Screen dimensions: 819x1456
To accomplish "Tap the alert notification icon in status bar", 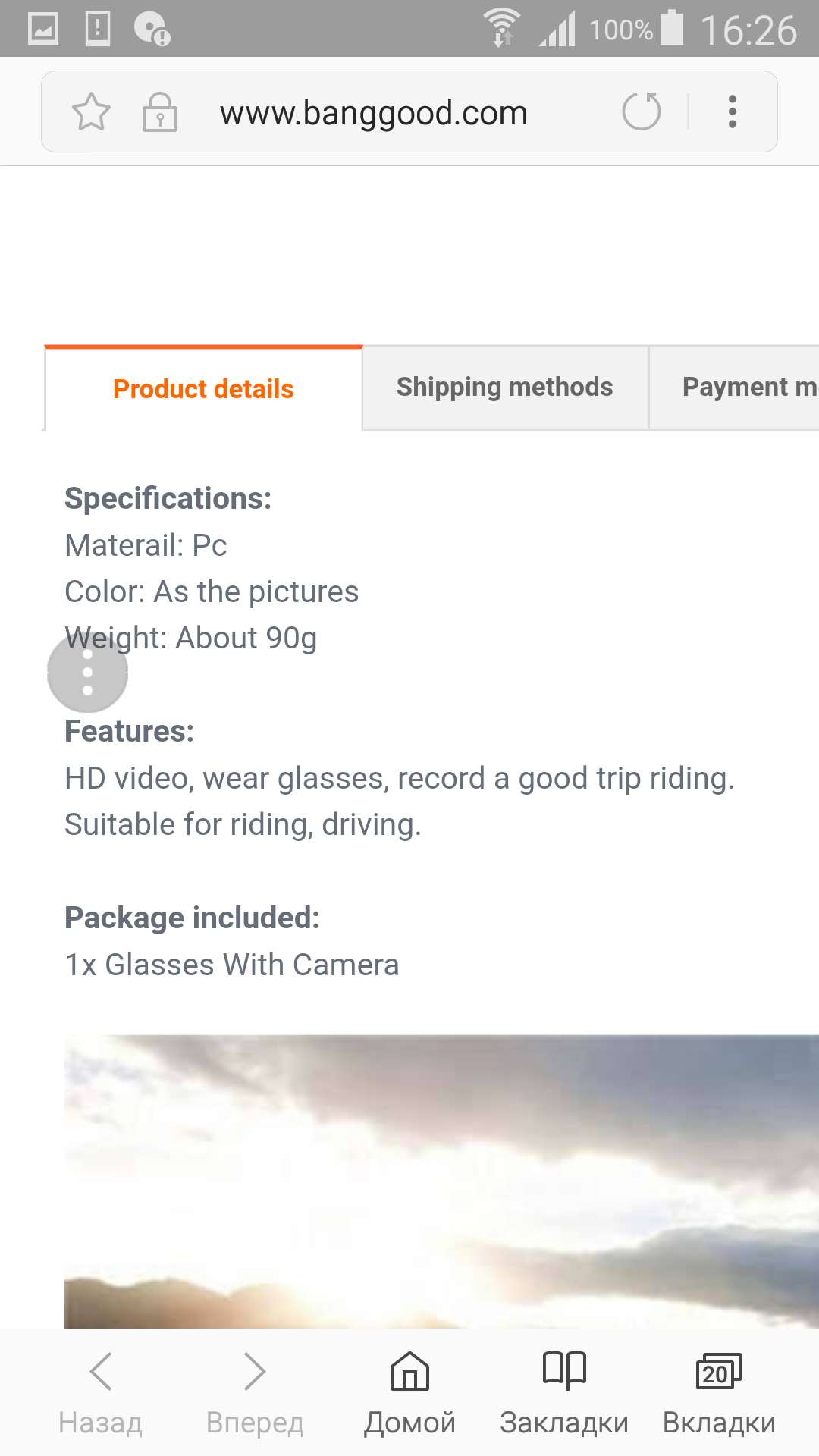I will pos(98,29).
